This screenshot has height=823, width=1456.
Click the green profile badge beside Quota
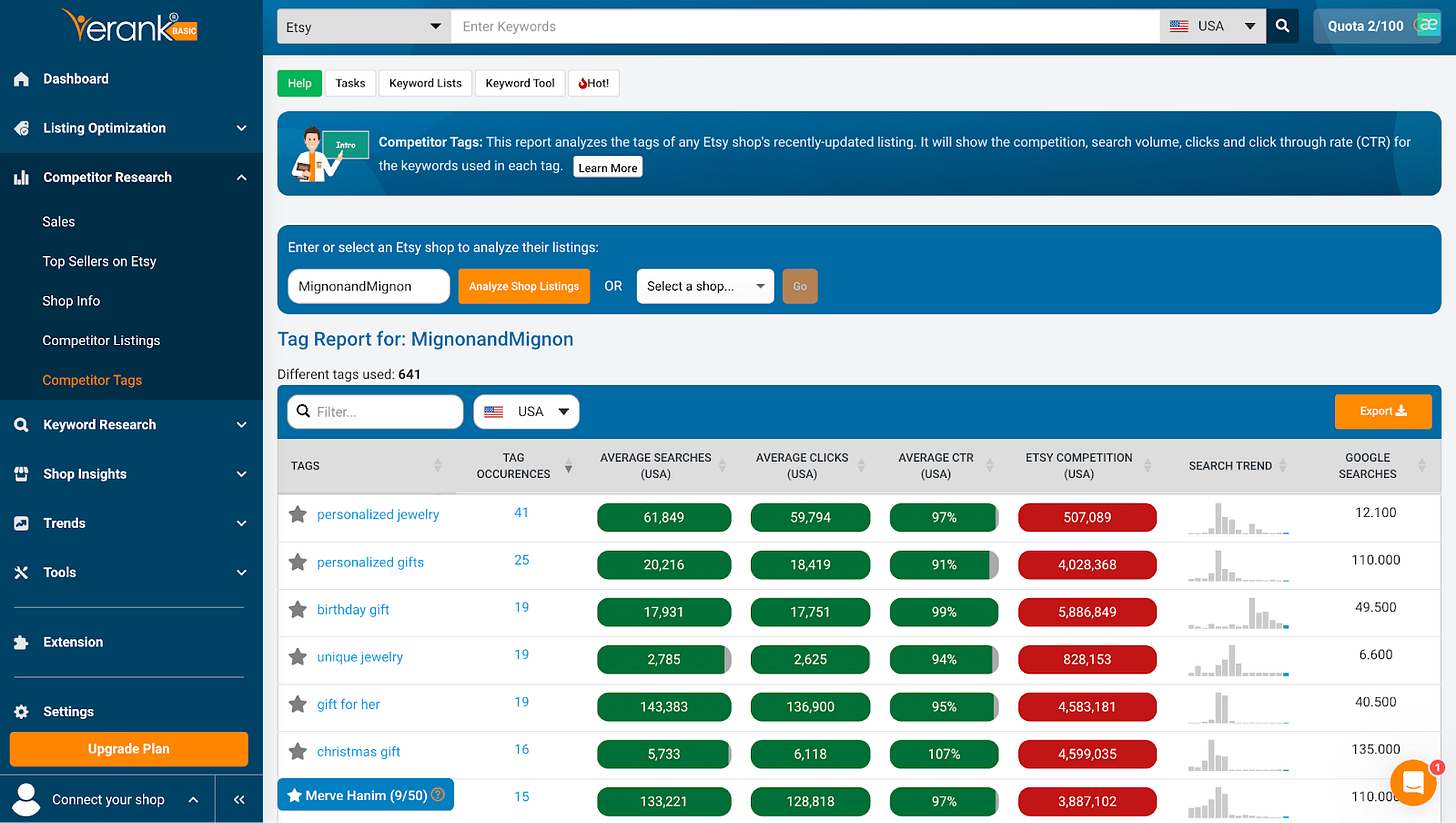[1427, 26]
